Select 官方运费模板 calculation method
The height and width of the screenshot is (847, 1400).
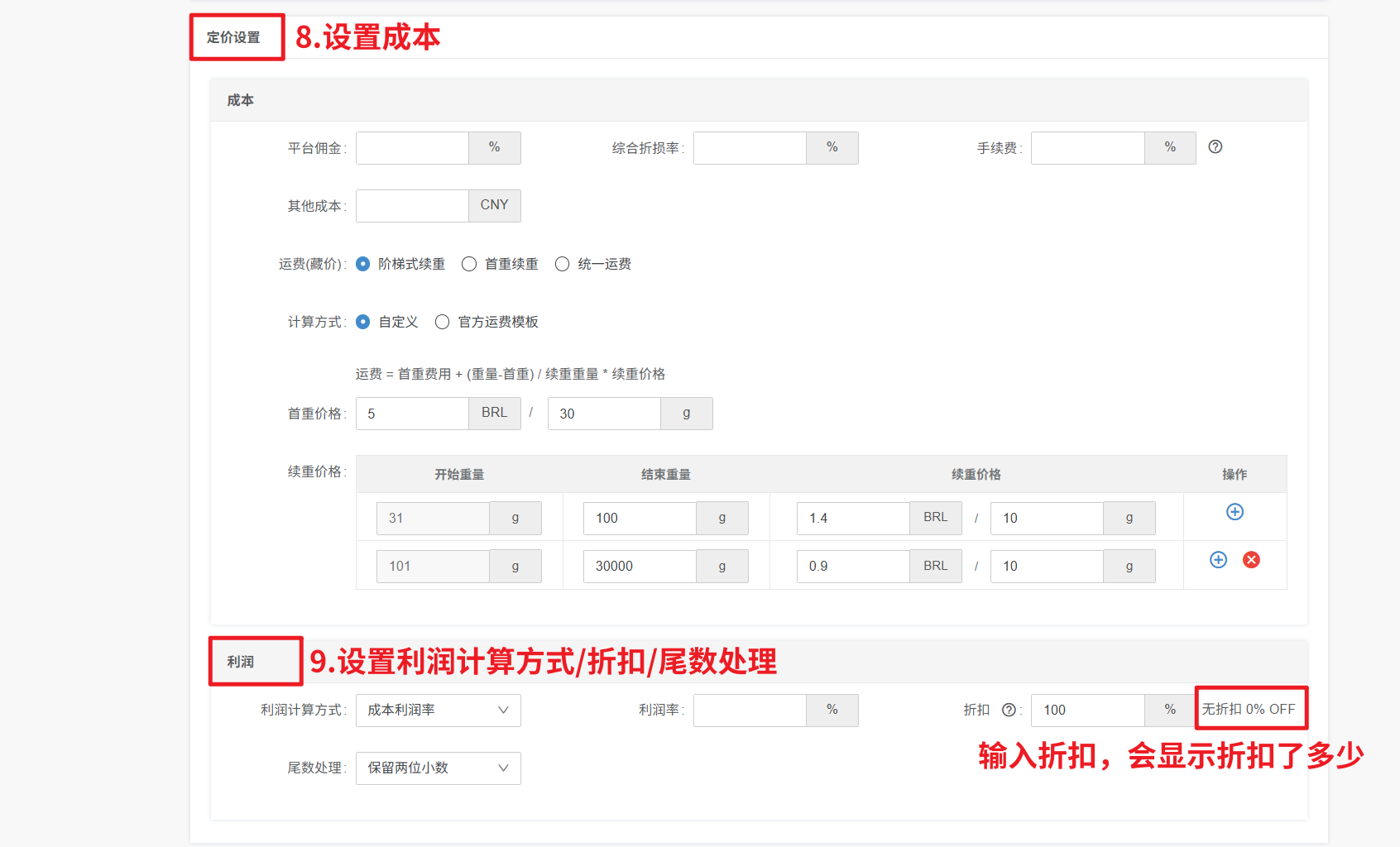coord(443,322)
